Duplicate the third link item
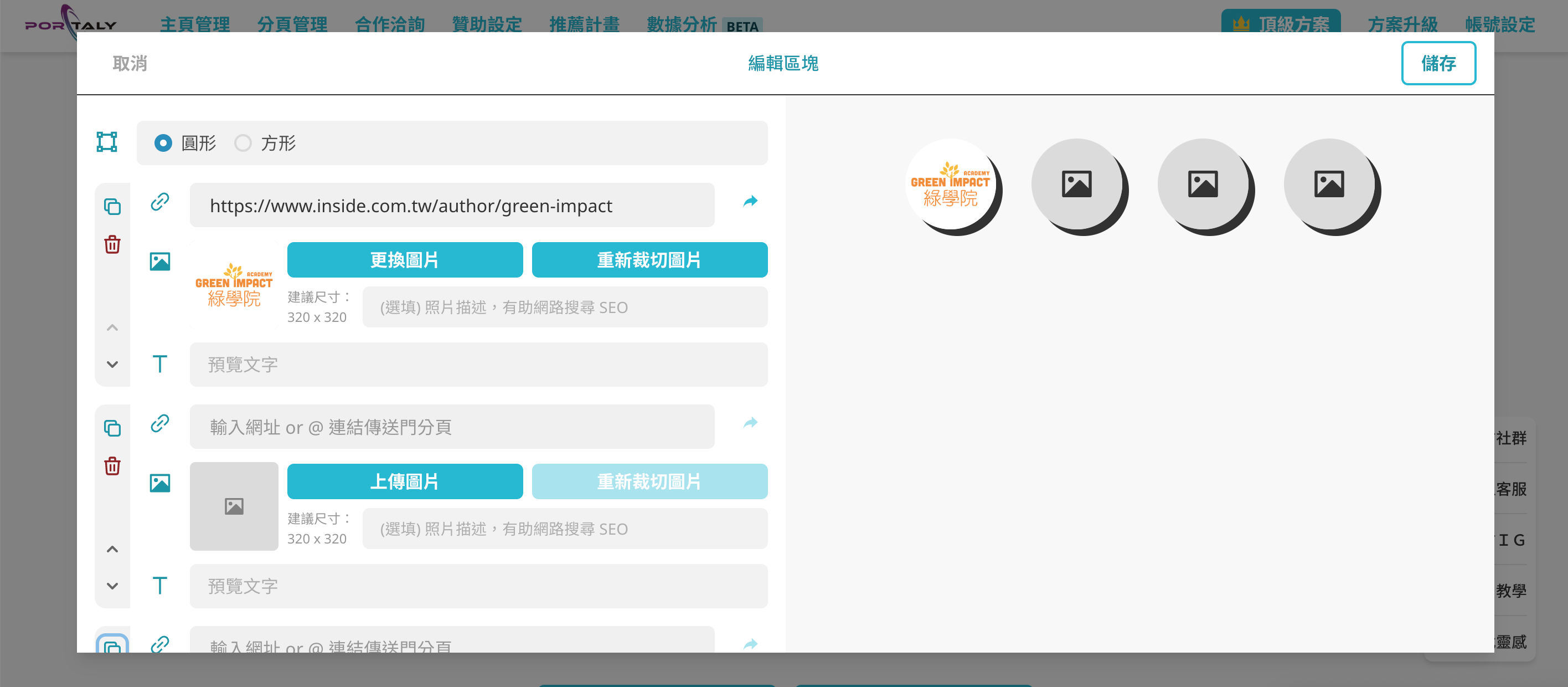 click(112, 645)
